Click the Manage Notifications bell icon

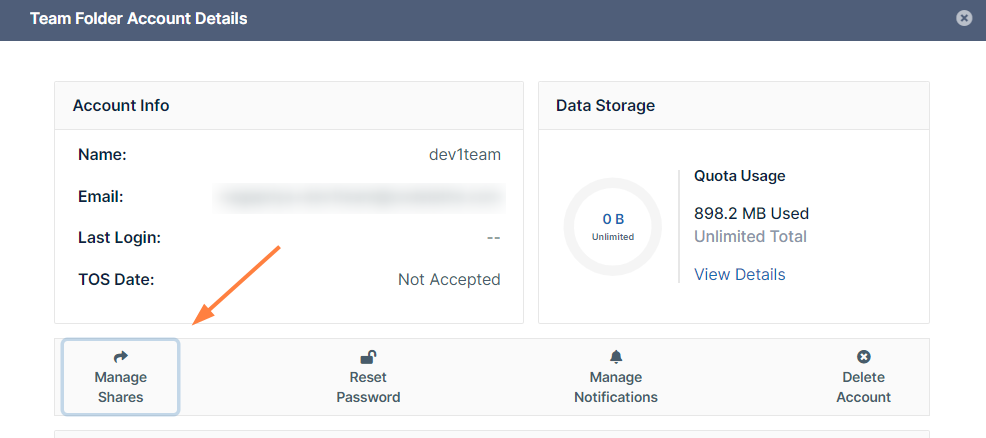[x=616, y=356]
